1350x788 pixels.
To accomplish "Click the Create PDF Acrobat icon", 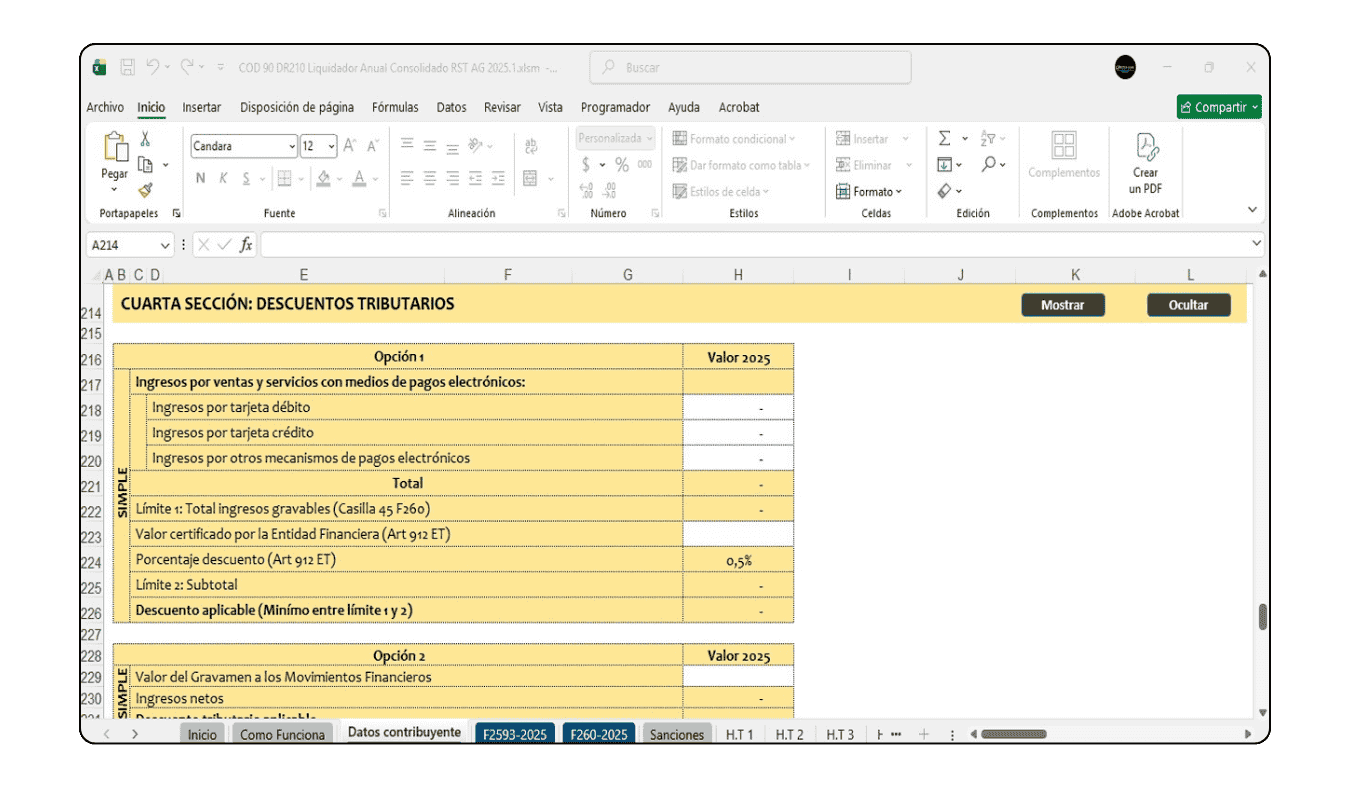I will (x=1145, y=160).
